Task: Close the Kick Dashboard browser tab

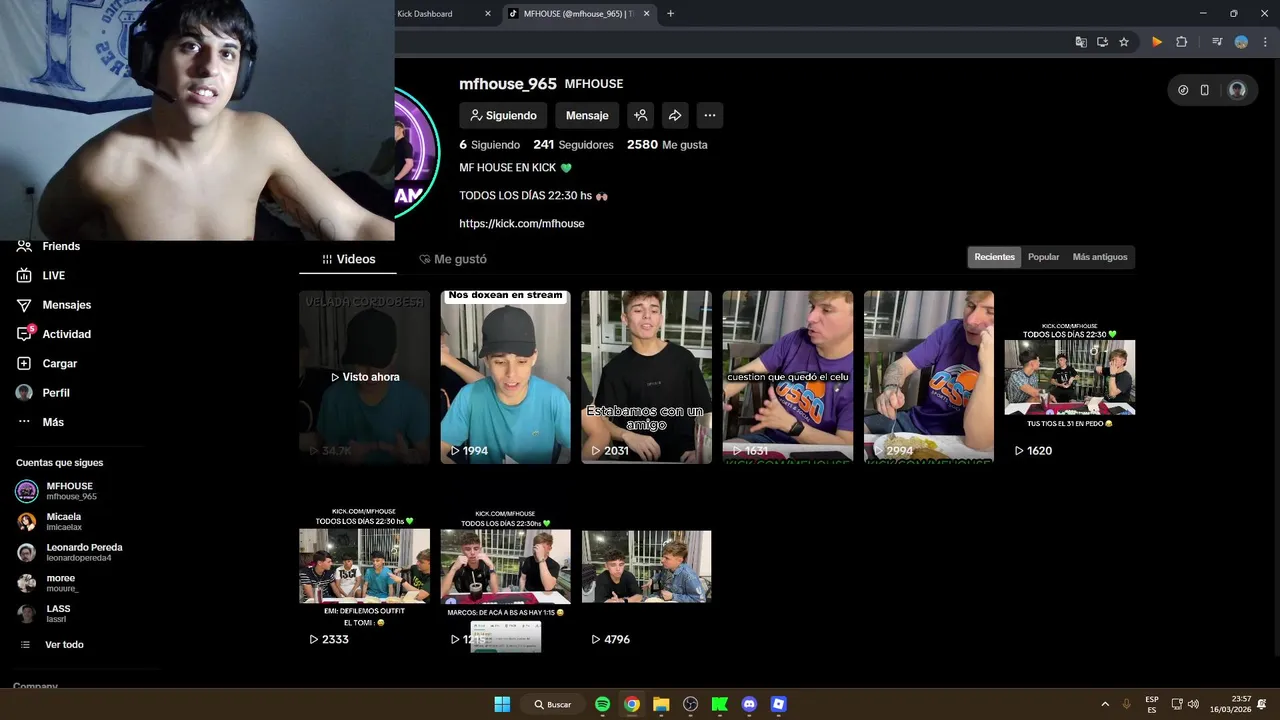Action: coord(488,14)
